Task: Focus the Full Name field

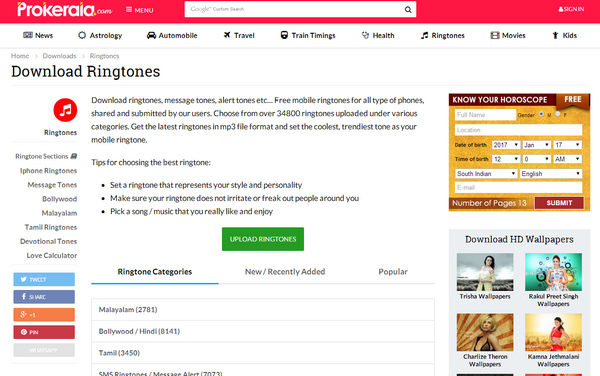Action: [x=485, y=115]
